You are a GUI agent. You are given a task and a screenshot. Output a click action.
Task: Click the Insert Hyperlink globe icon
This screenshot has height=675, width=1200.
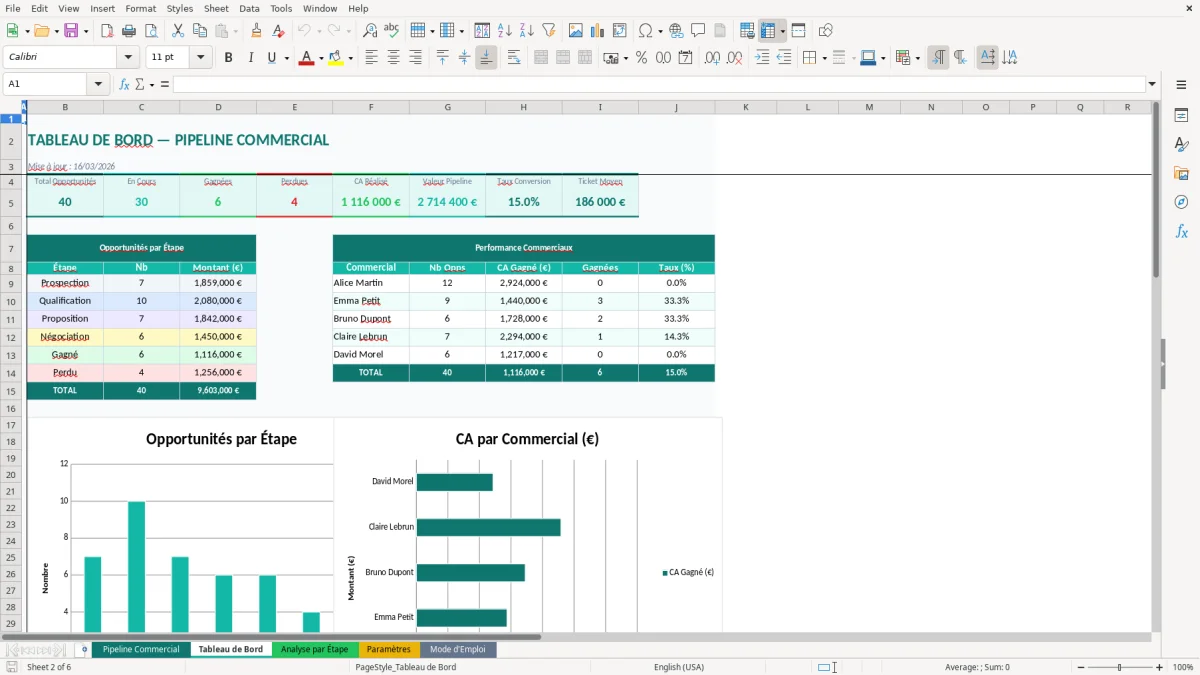point(676,31)
